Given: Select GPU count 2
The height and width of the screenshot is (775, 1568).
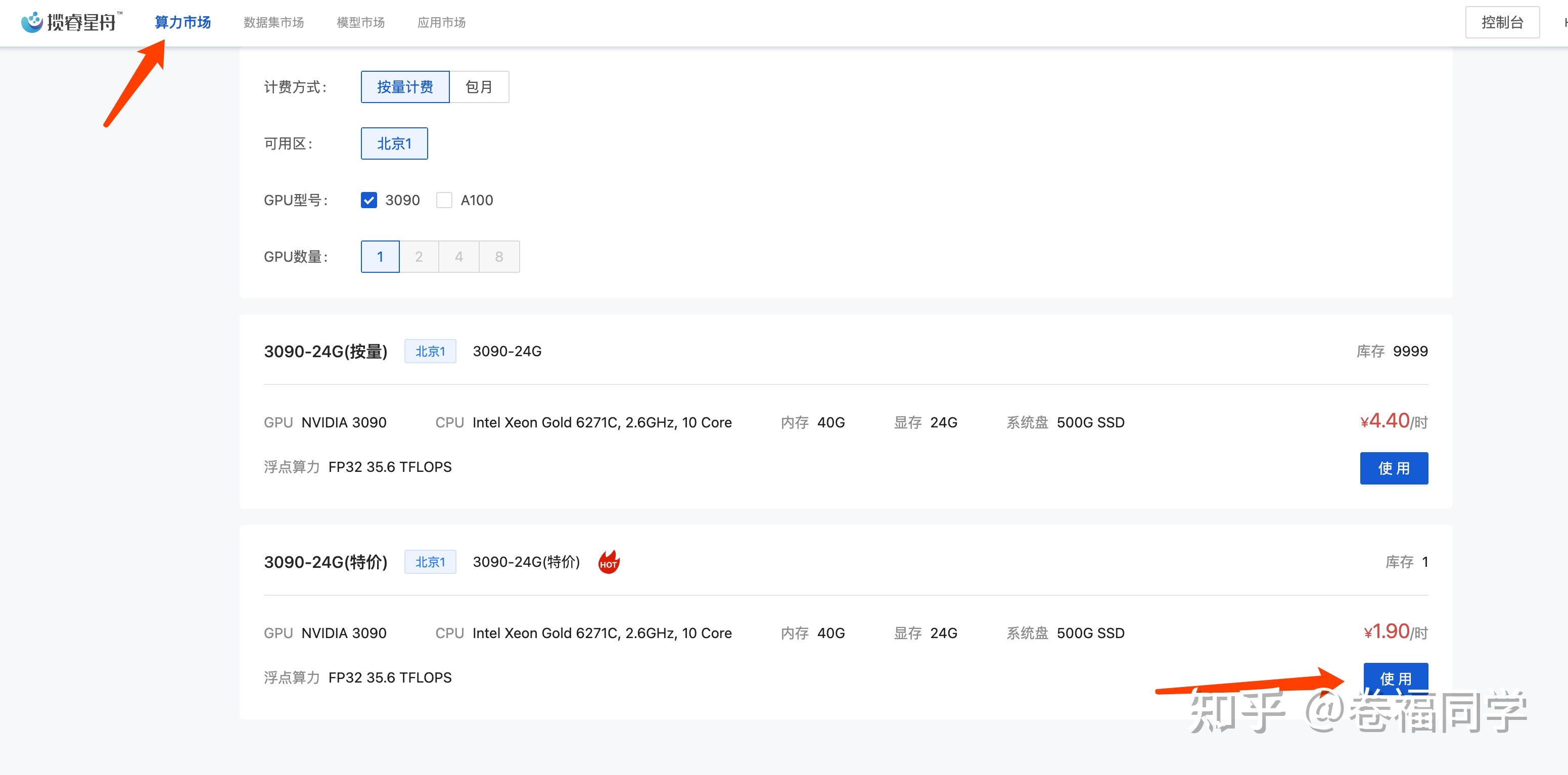Looking at the screenshot, I should point(419,257).
